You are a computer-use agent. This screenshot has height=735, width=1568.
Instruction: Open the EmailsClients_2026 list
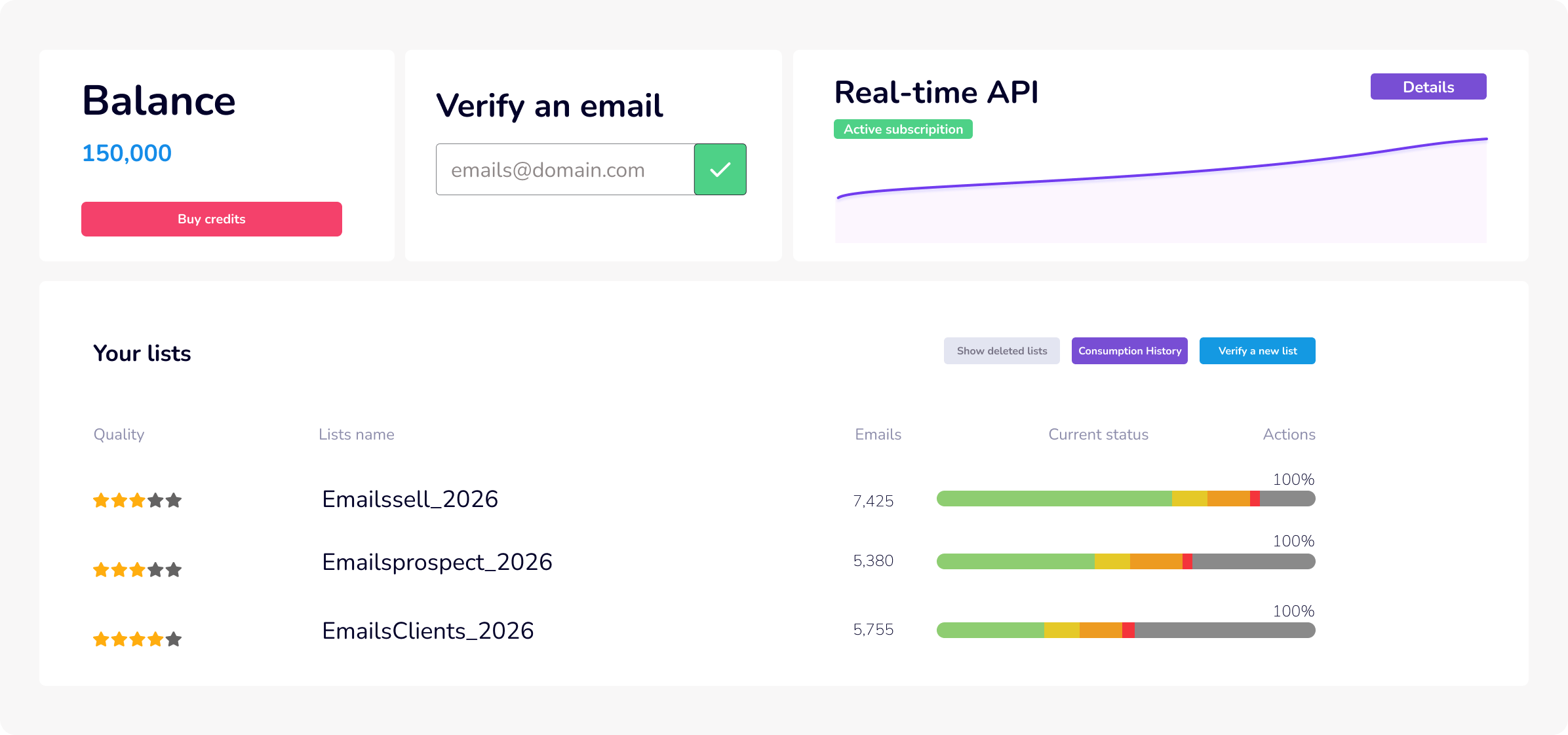[x=427, y=631]
